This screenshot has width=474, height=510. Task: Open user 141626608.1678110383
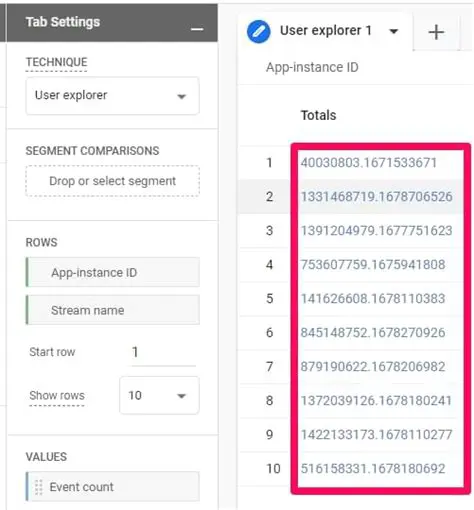tap(373, 299)
